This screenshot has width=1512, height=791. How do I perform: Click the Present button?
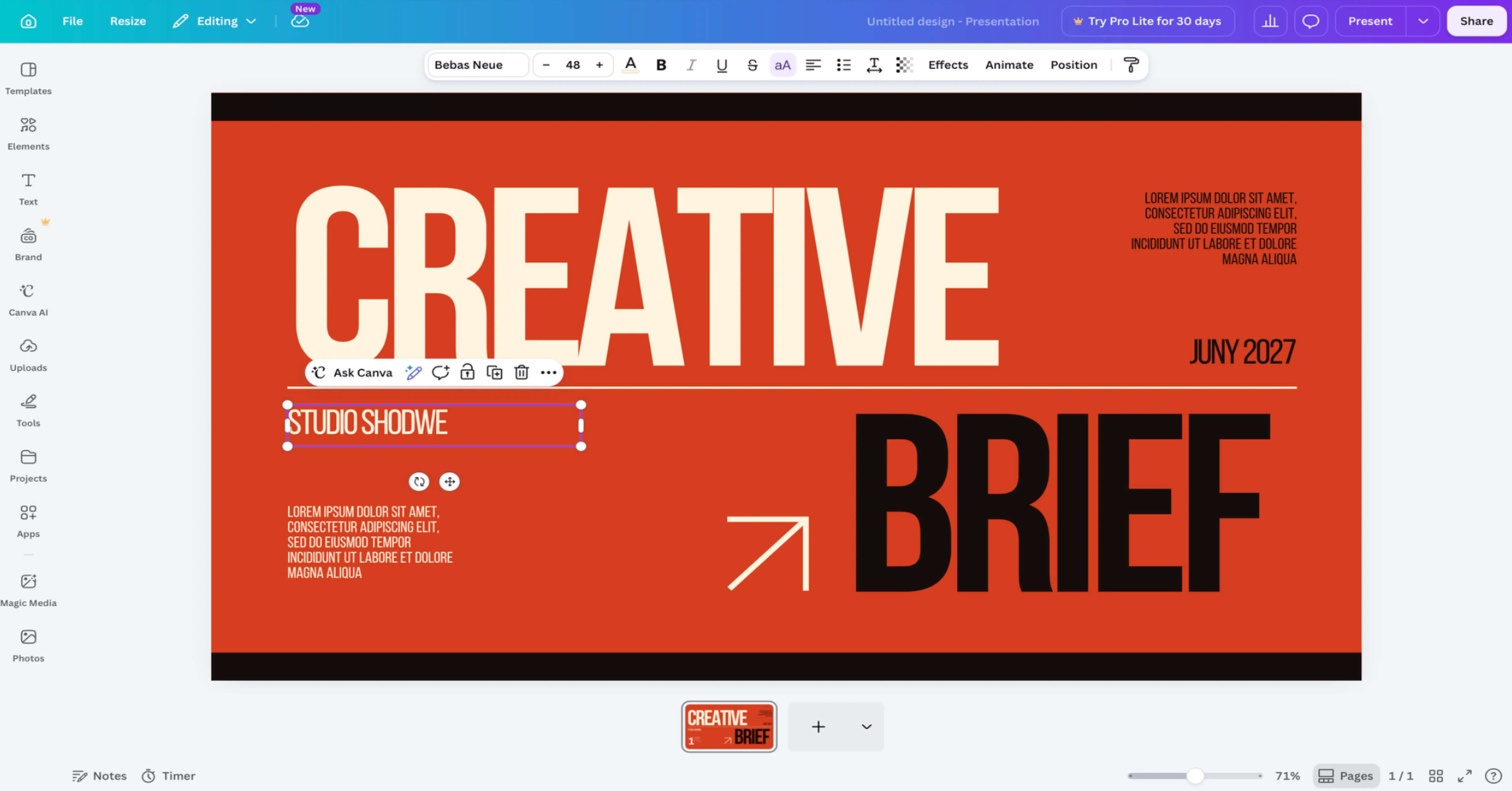(x=1370, y=21)
